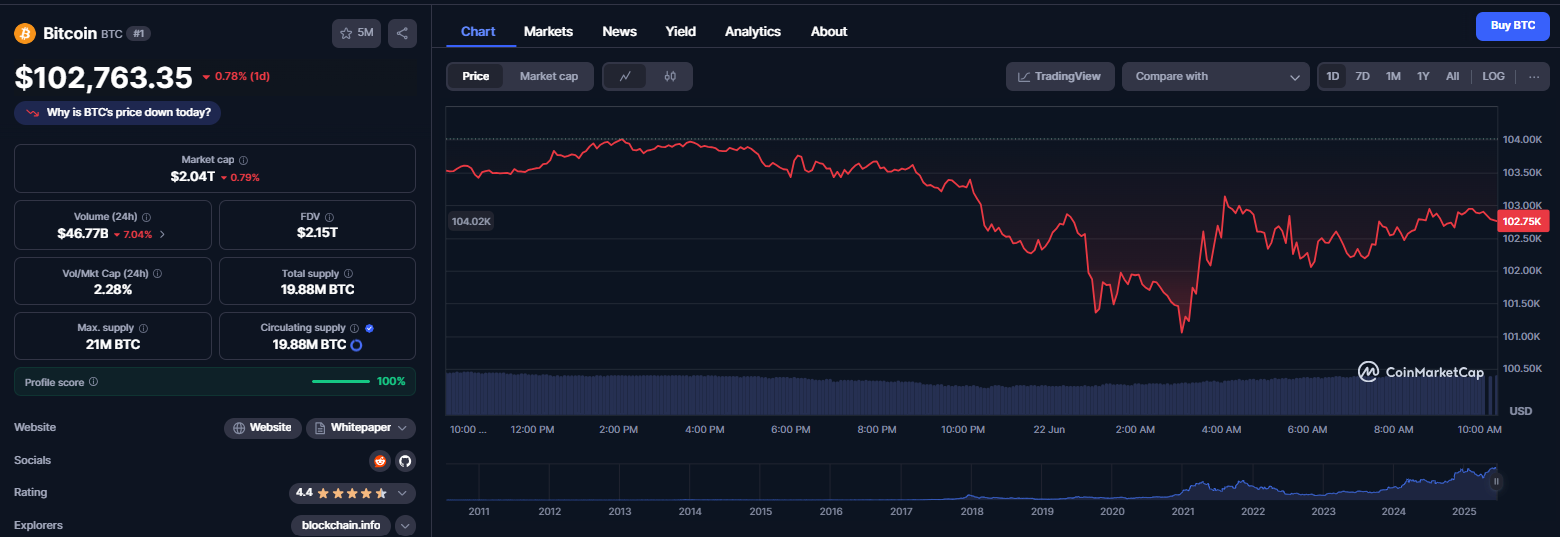Click the Circulating supply info icon
Viewport: 1560px width, 537px height.
point(355,328)
